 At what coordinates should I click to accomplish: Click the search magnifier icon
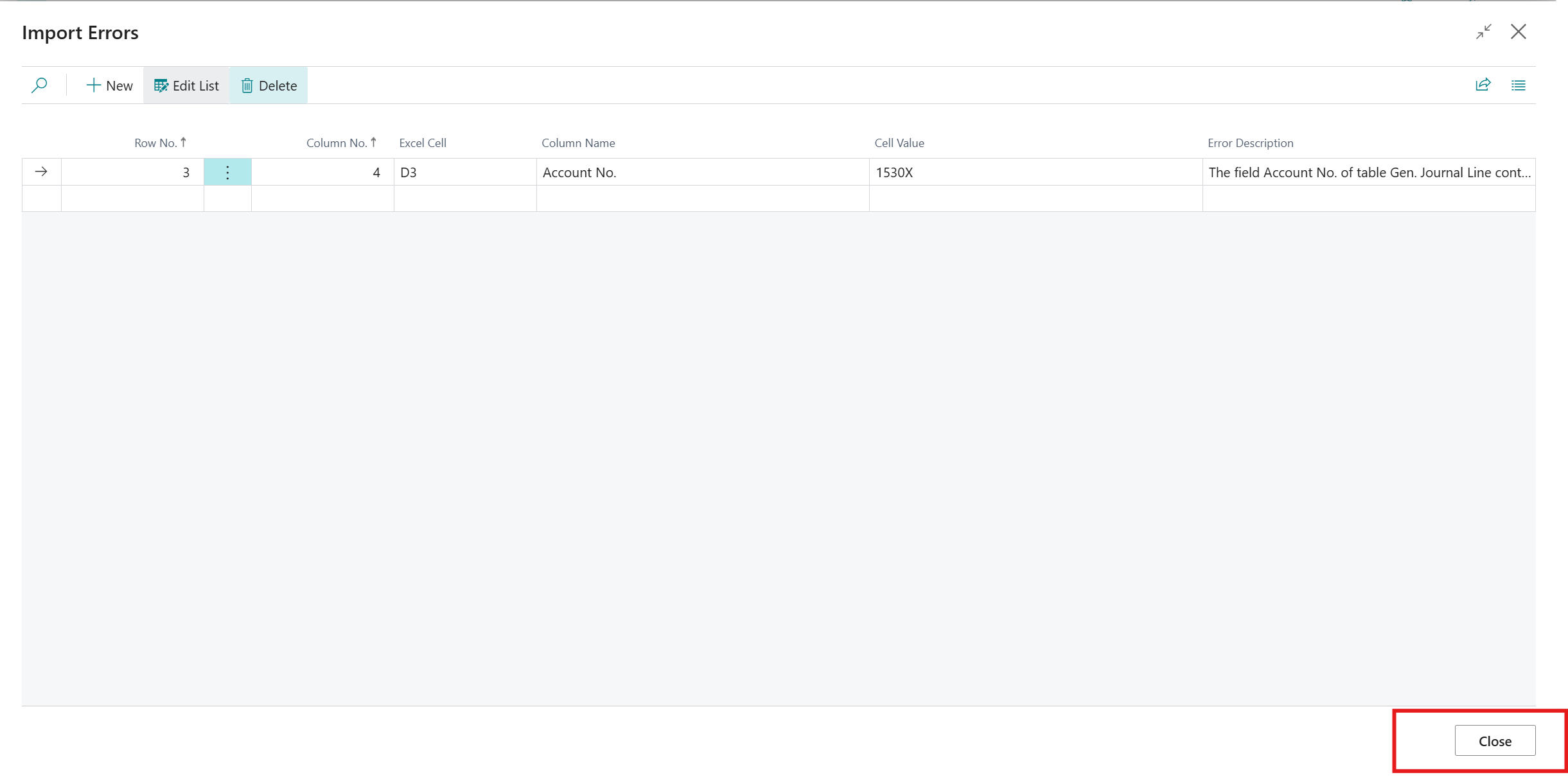pyautogui.click(x=39, y=85)
